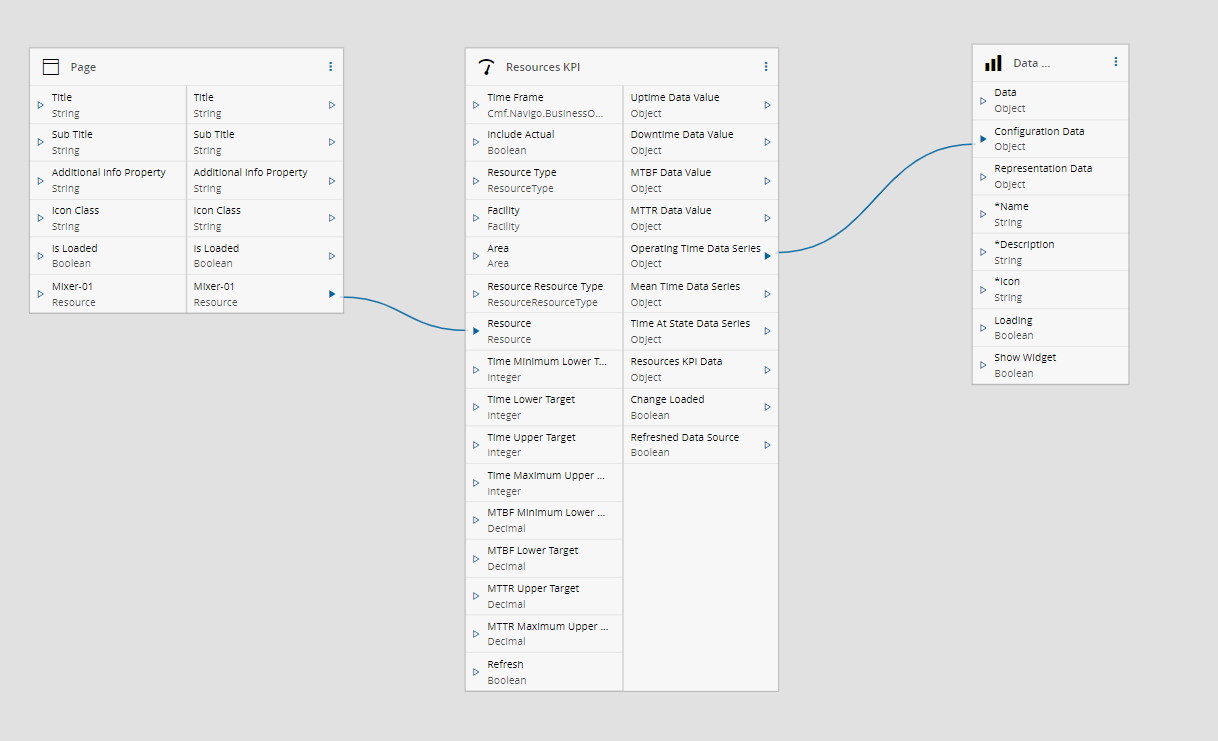Click the Uptime Data Value output port

tap(767, 105)
